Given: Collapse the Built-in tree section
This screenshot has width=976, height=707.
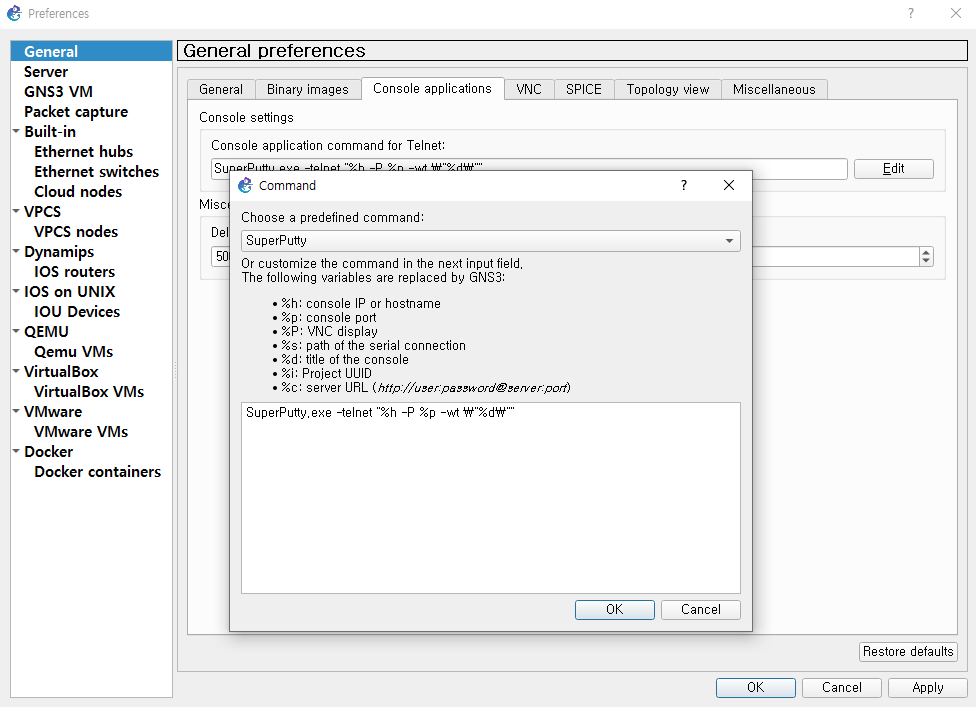Looking at the screenshot, I should pyautogui.click(x=16, y=131).
